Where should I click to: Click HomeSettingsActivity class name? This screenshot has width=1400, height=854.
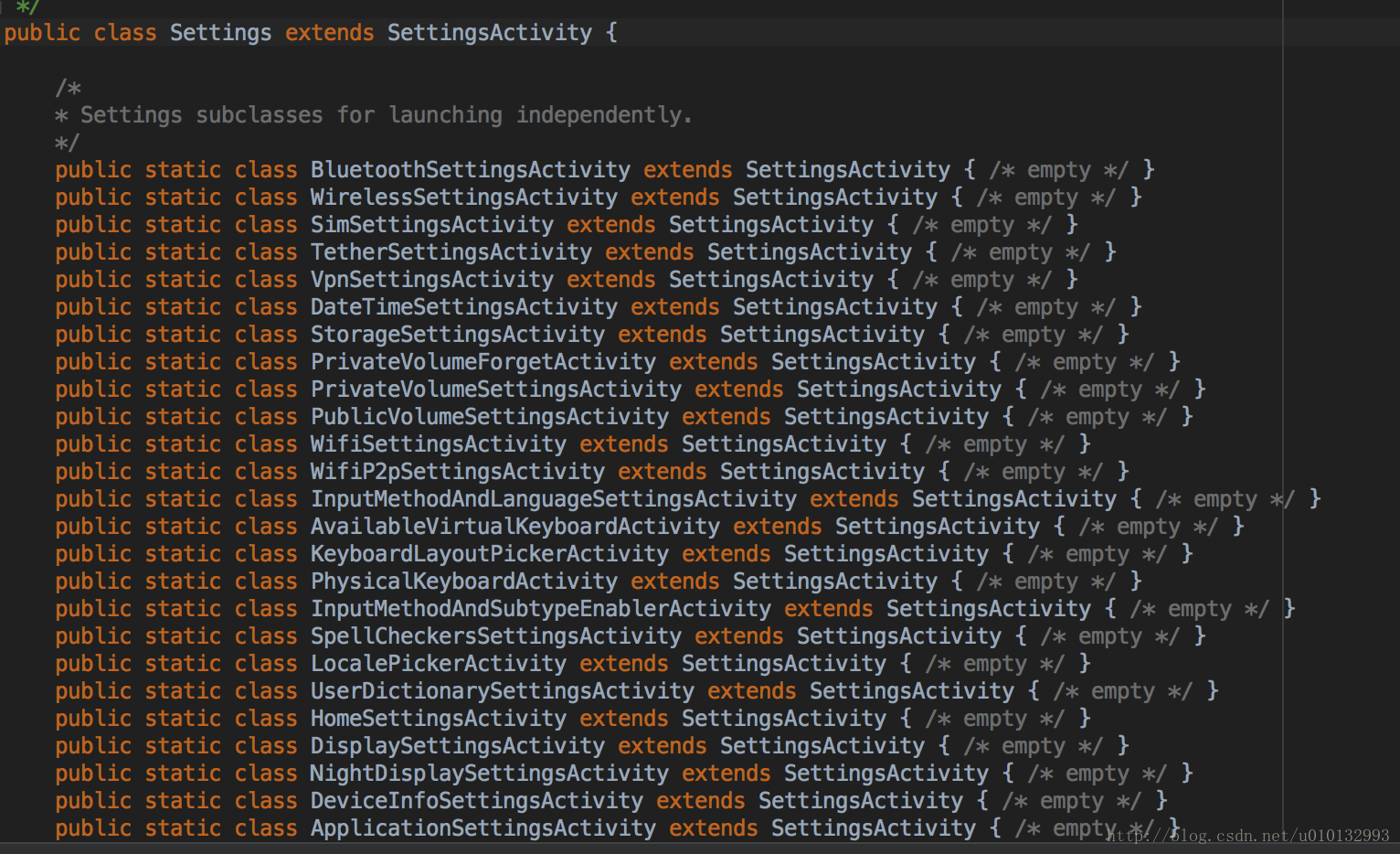439,719
